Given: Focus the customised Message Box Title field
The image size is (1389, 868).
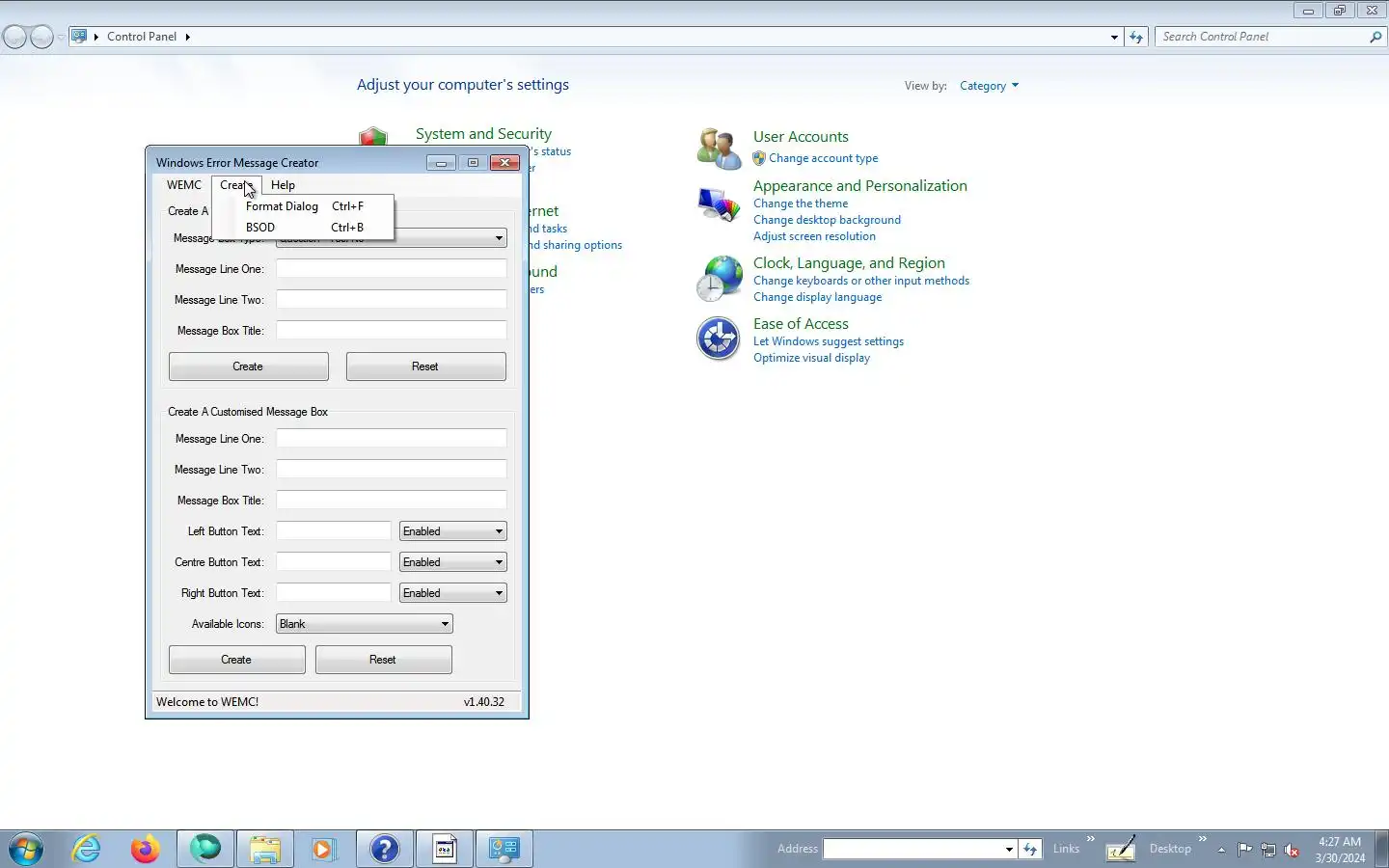Looking at the screenshot, I should tap(392, 501).
